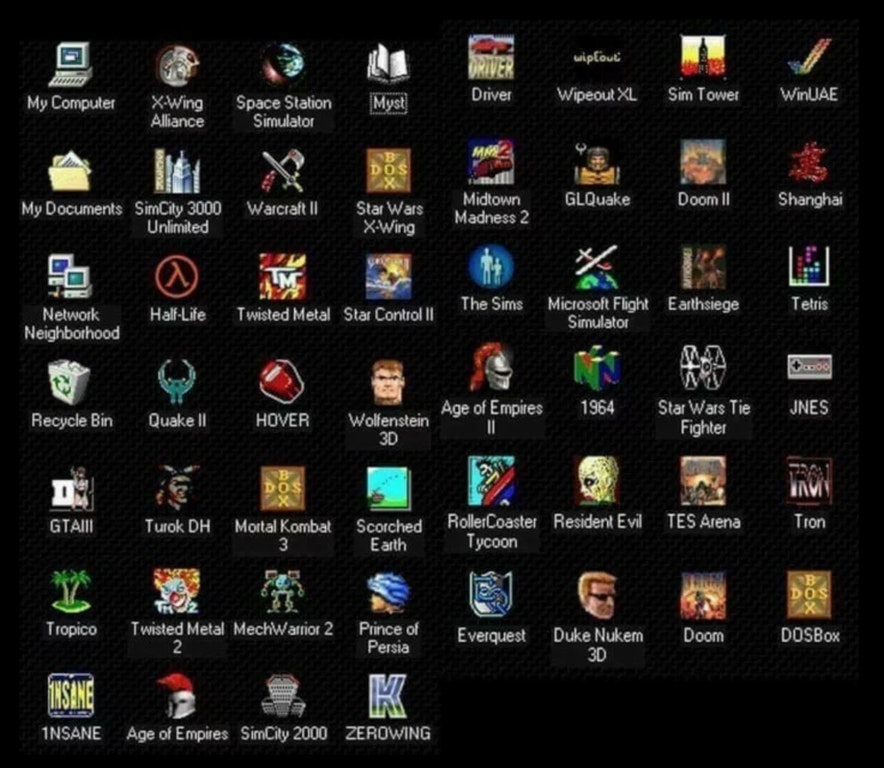Click the Quake II desktop shortcut

tap(177, 382)
